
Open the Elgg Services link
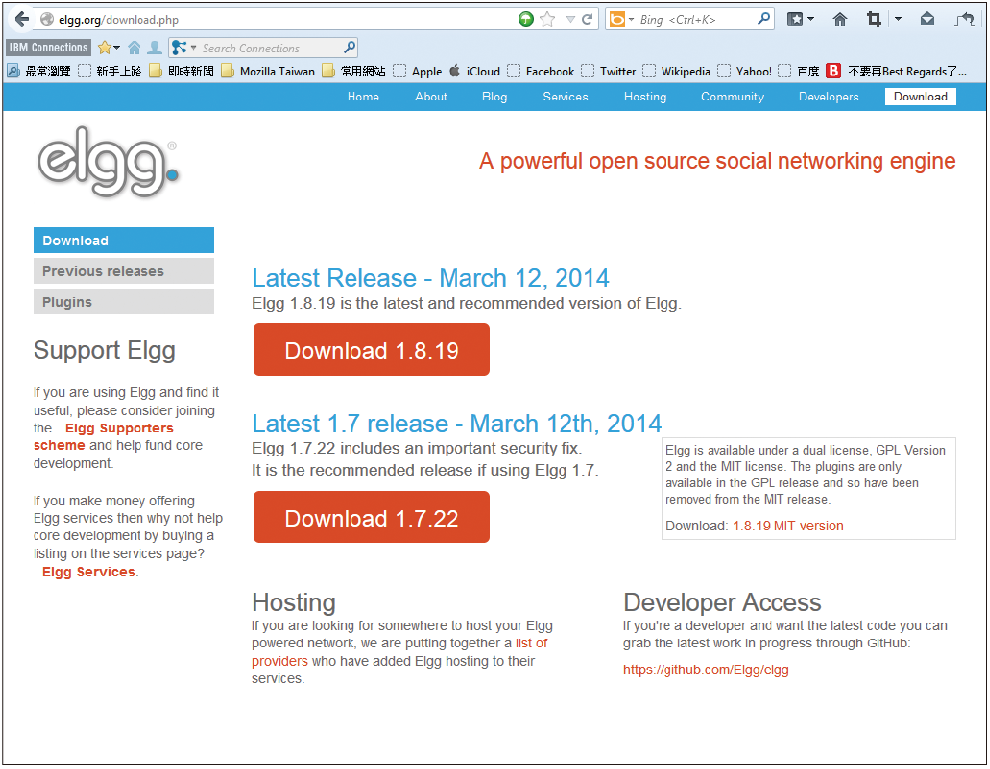88,572
